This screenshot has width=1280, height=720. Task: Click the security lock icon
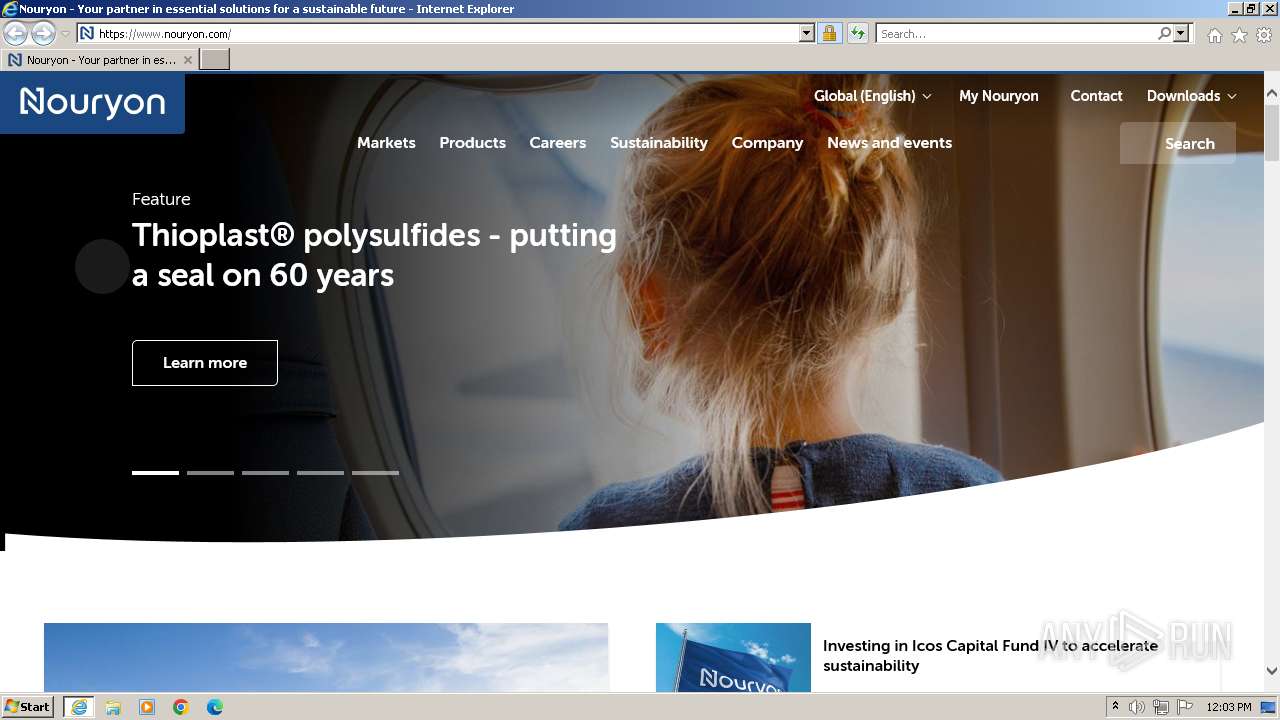click(x=829, y=34)
